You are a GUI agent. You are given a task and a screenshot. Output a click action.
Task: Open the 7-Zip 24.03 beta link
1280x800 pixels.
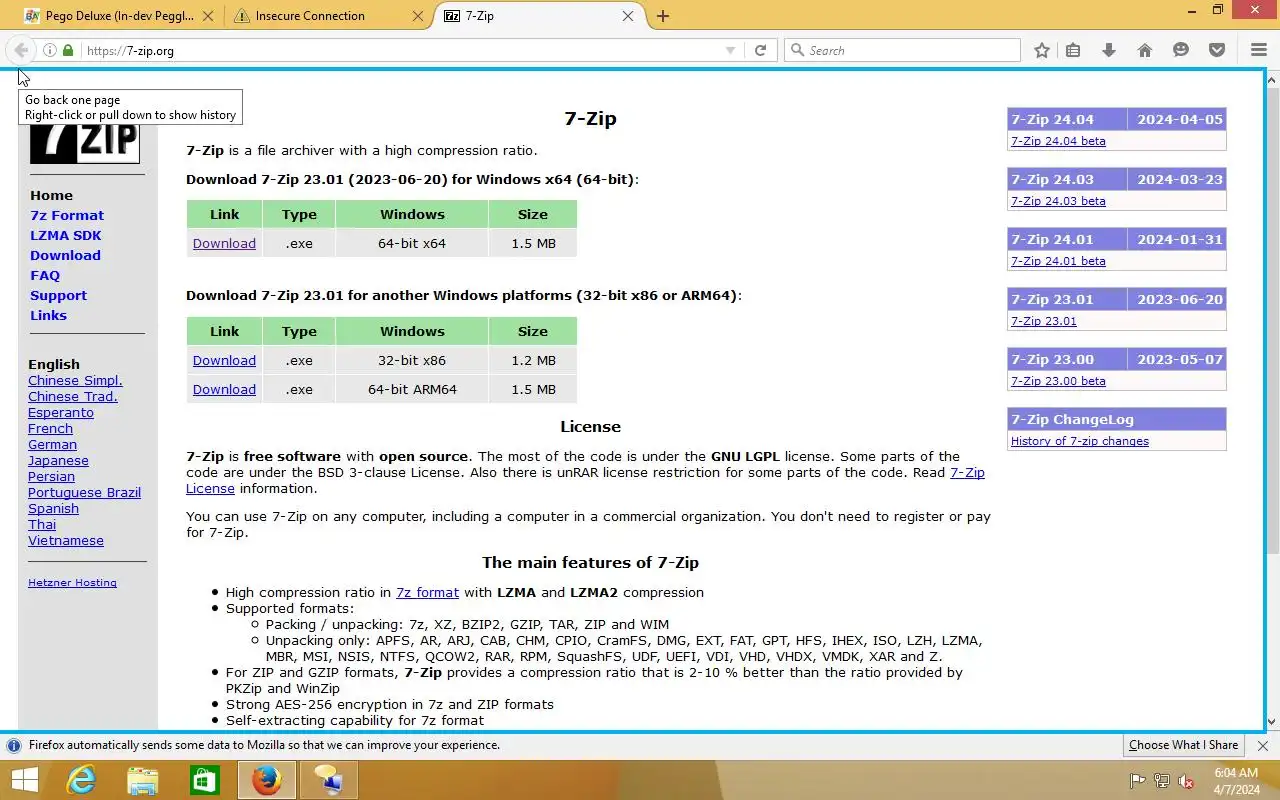[1058, 201]
